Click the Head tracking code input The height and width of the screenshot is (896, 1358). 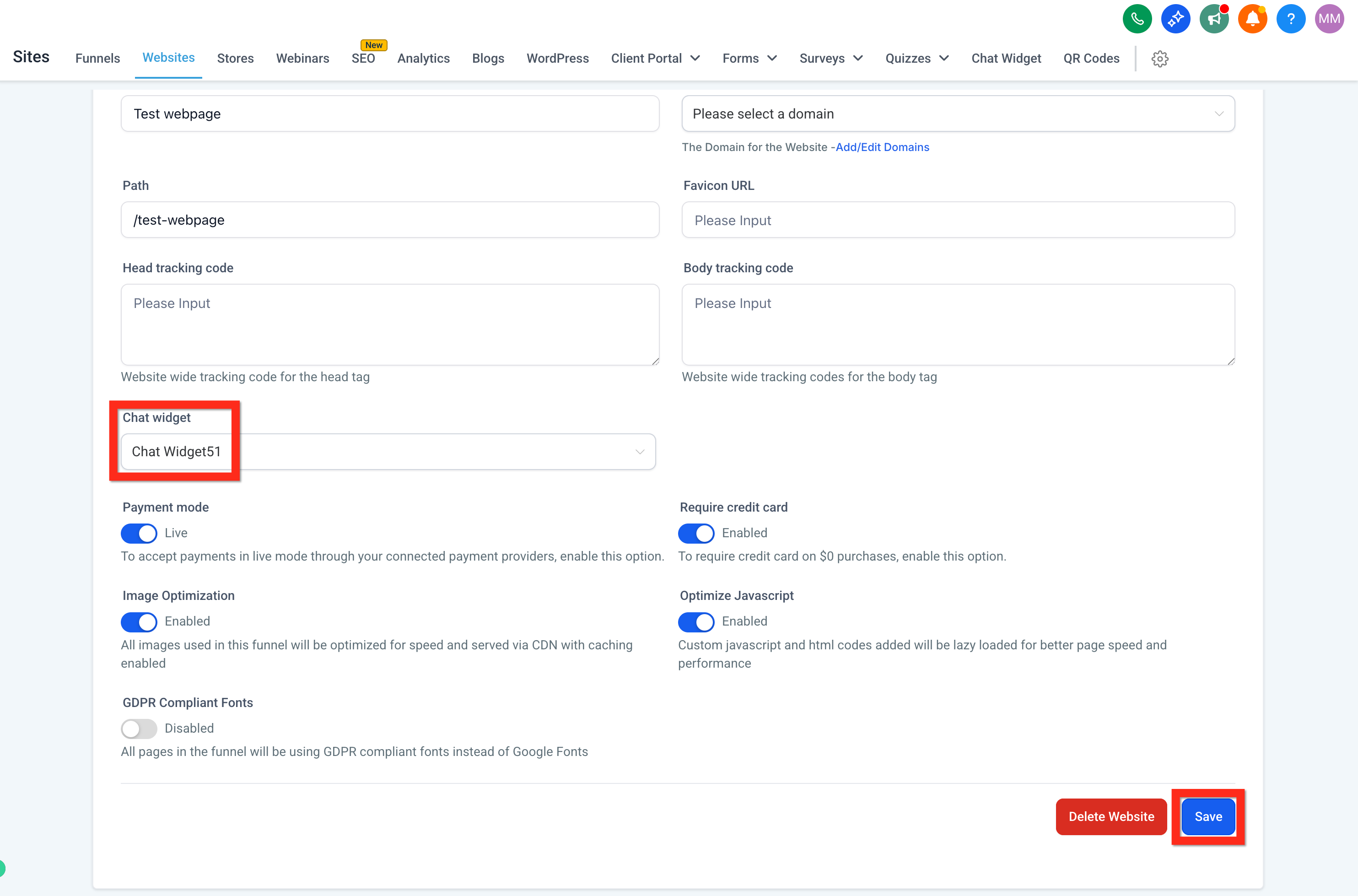pos(390,324)
